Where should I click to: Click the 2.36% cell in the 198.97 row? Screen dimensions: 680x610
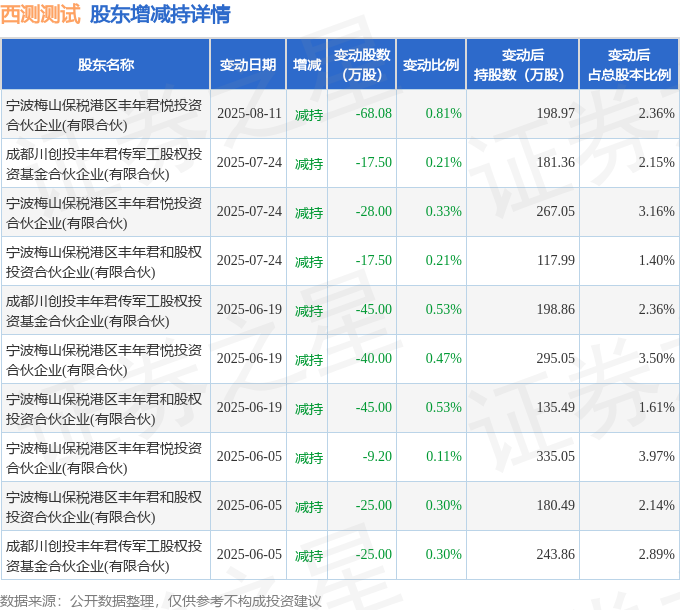(x=656, y=114)
